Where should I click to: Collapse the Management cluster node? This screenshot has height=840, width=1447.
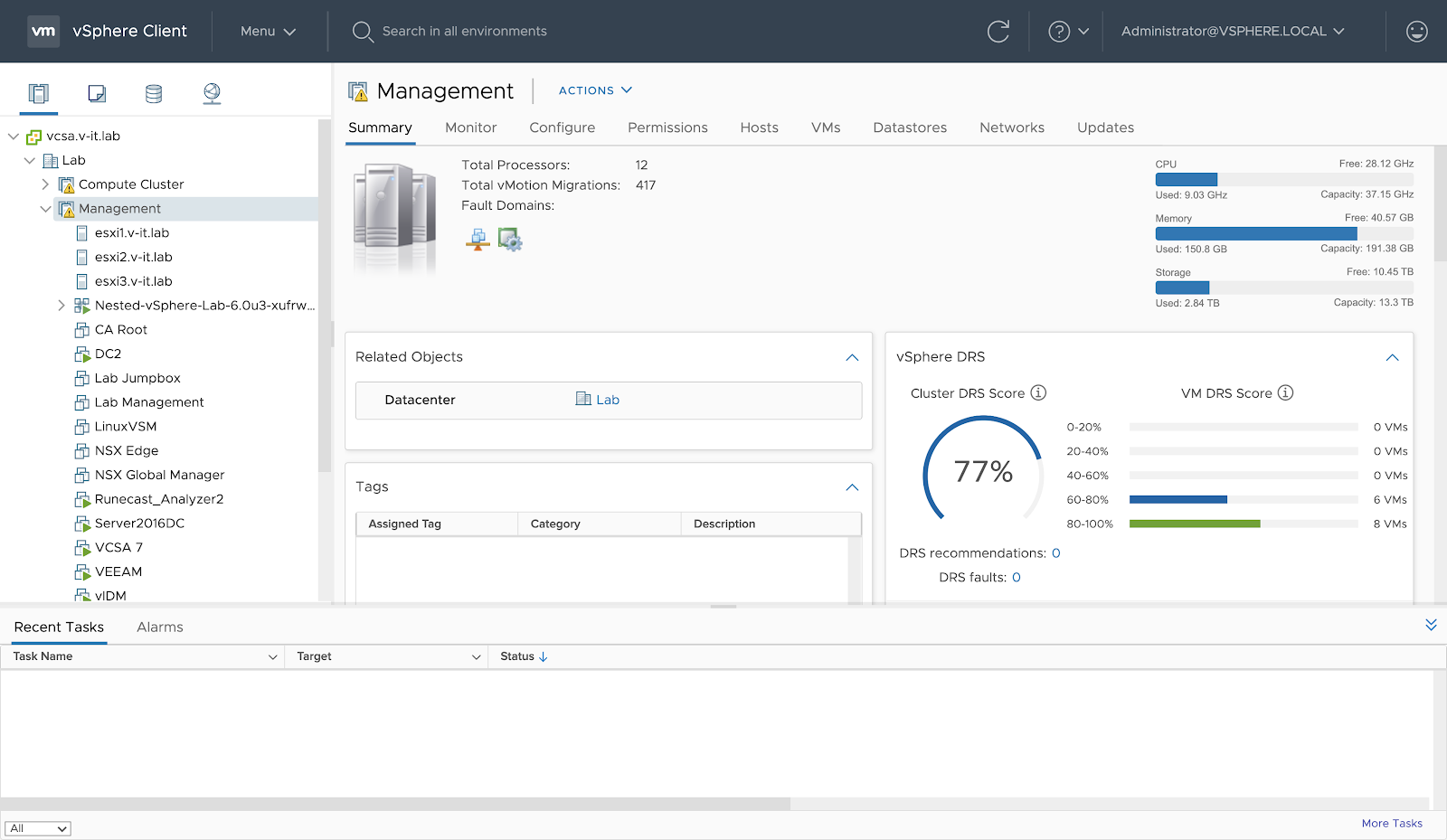[45, 209]
